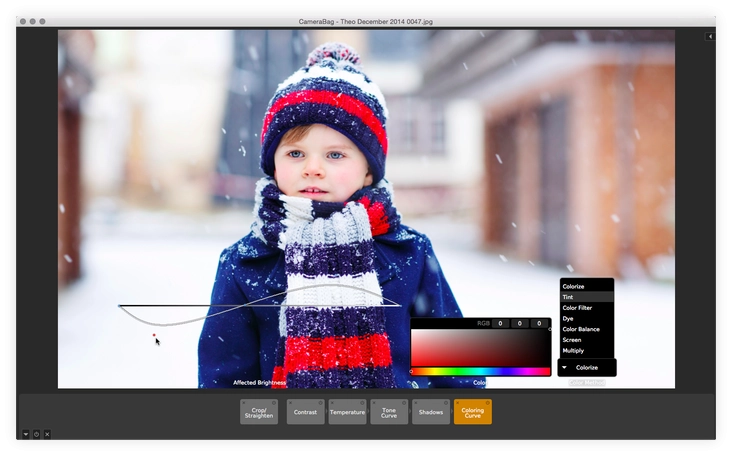This screenshot has width=732, height=456.
Task: Select the Shadows tile
Action: (x=430, y=412)
